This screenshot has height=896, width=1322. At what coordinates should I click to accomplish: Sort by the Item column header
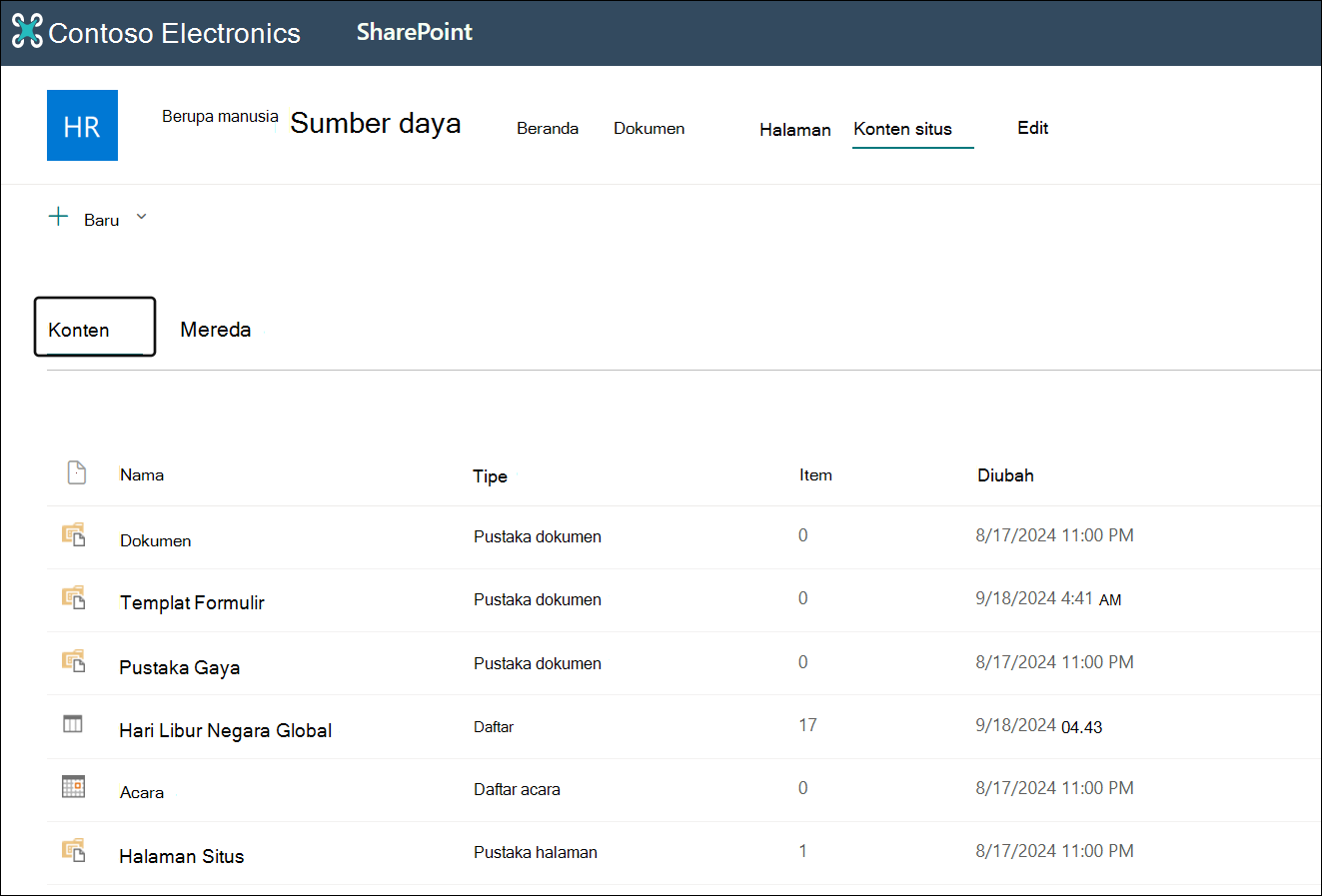click(x=815, y=474)
